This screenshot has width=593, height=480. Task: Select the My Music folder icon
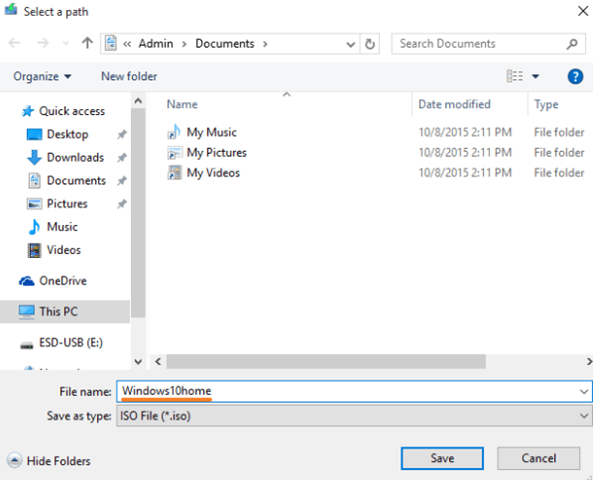(x=174, y=132)
